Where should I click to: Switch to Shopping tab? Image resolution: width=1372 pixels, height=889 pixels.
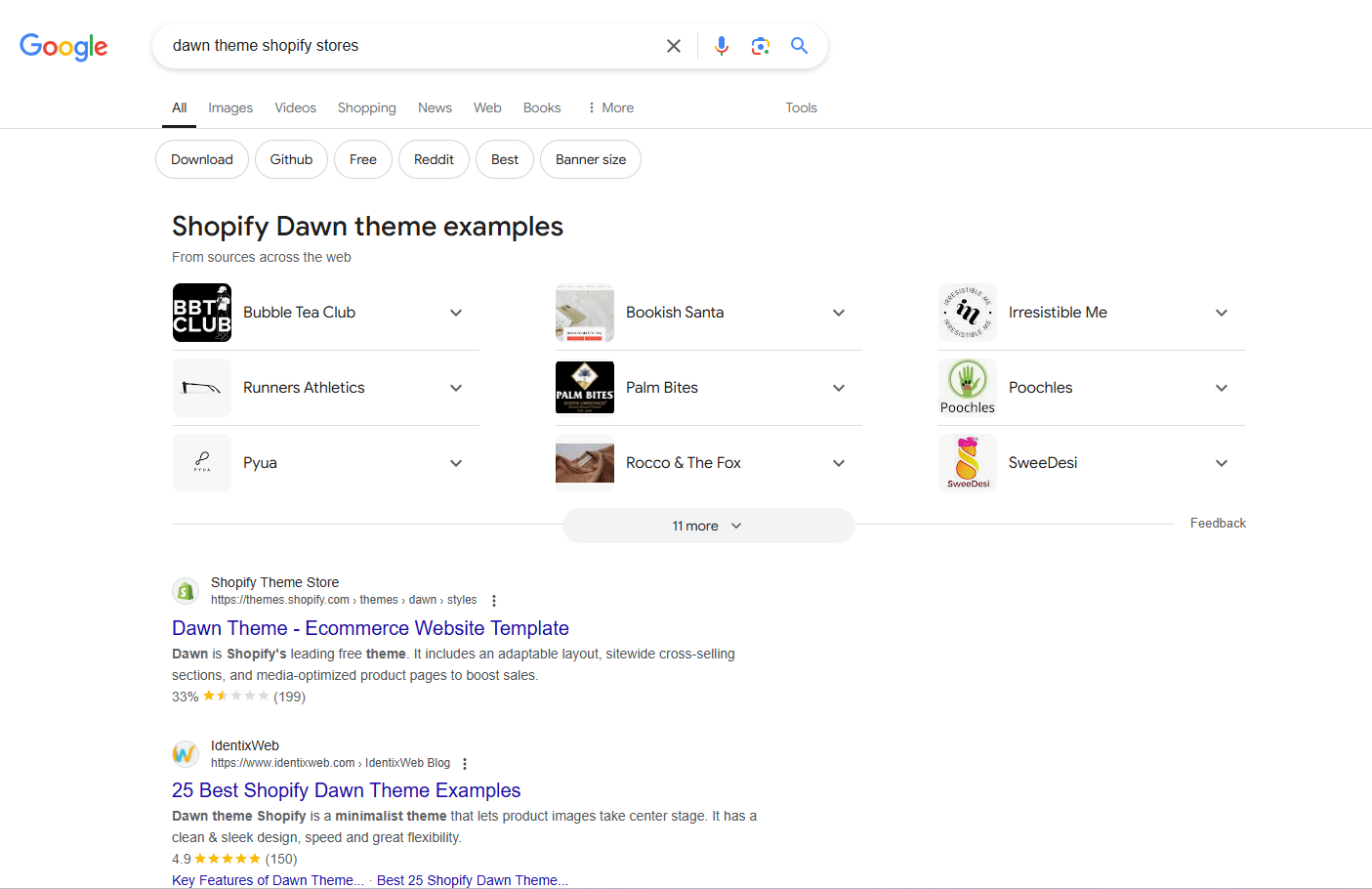367,107
